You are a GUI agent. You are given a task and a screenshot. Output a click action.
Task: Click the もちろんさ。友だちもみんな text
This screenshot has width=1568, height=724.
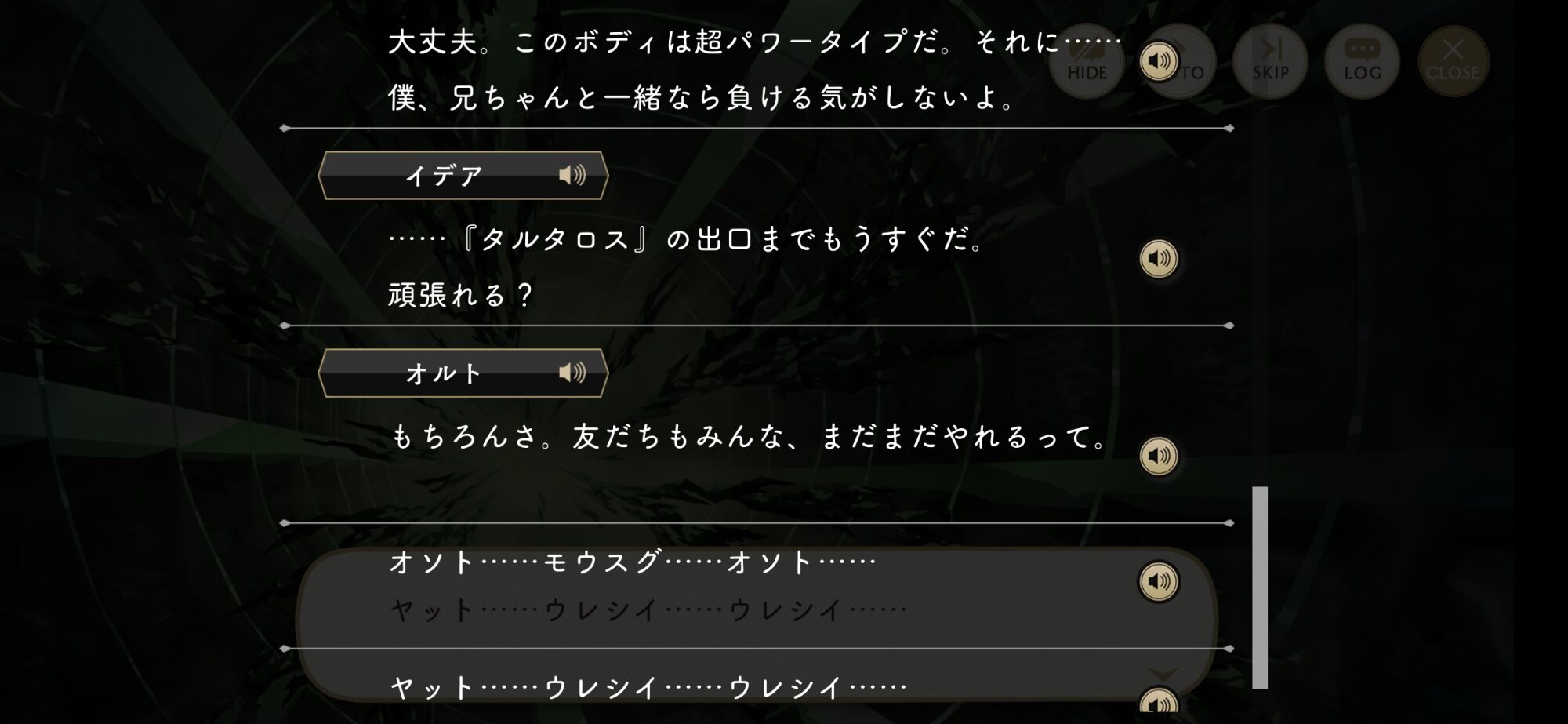pos(749,436)
